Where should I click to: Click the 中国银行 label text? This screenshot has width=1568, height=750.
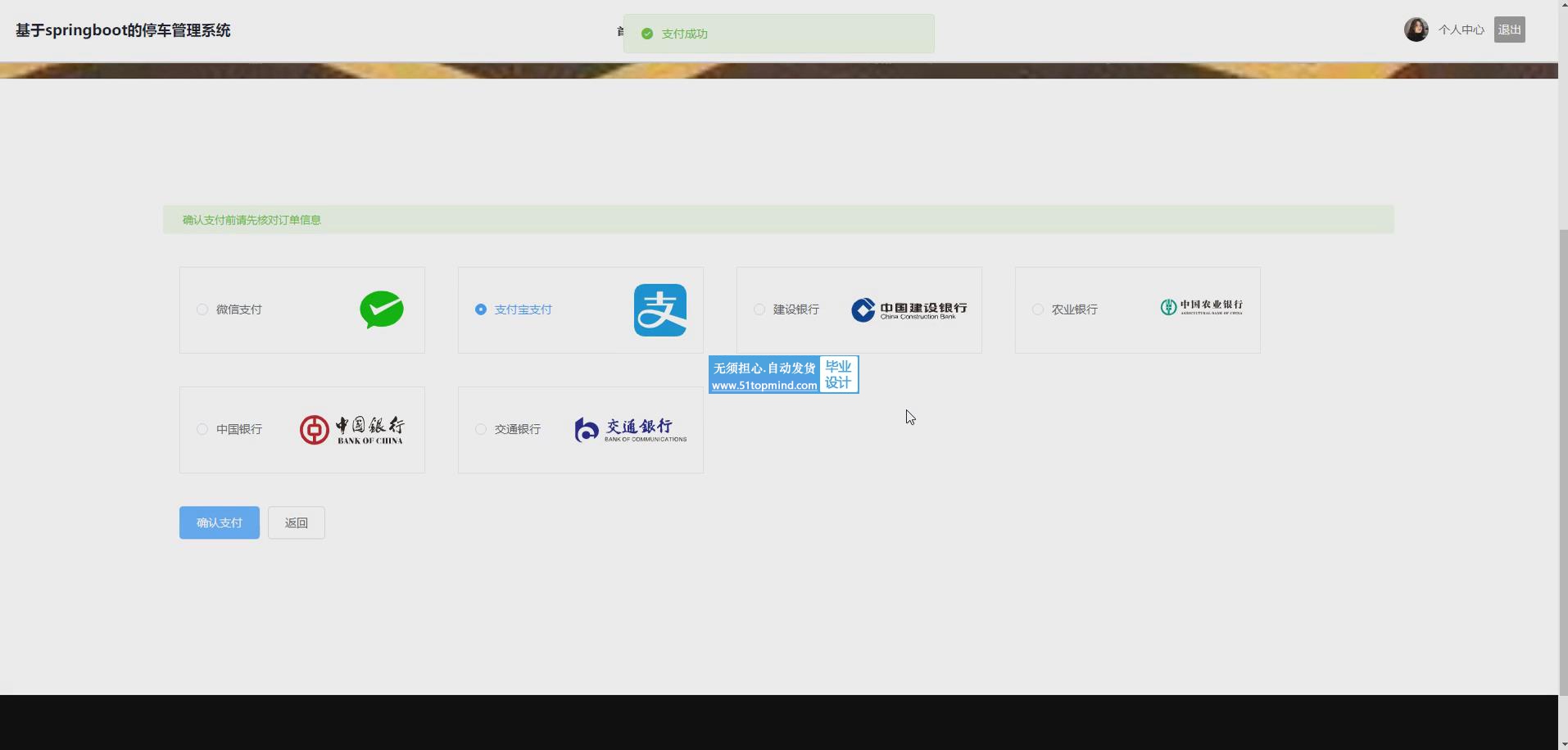pos(239,429)
